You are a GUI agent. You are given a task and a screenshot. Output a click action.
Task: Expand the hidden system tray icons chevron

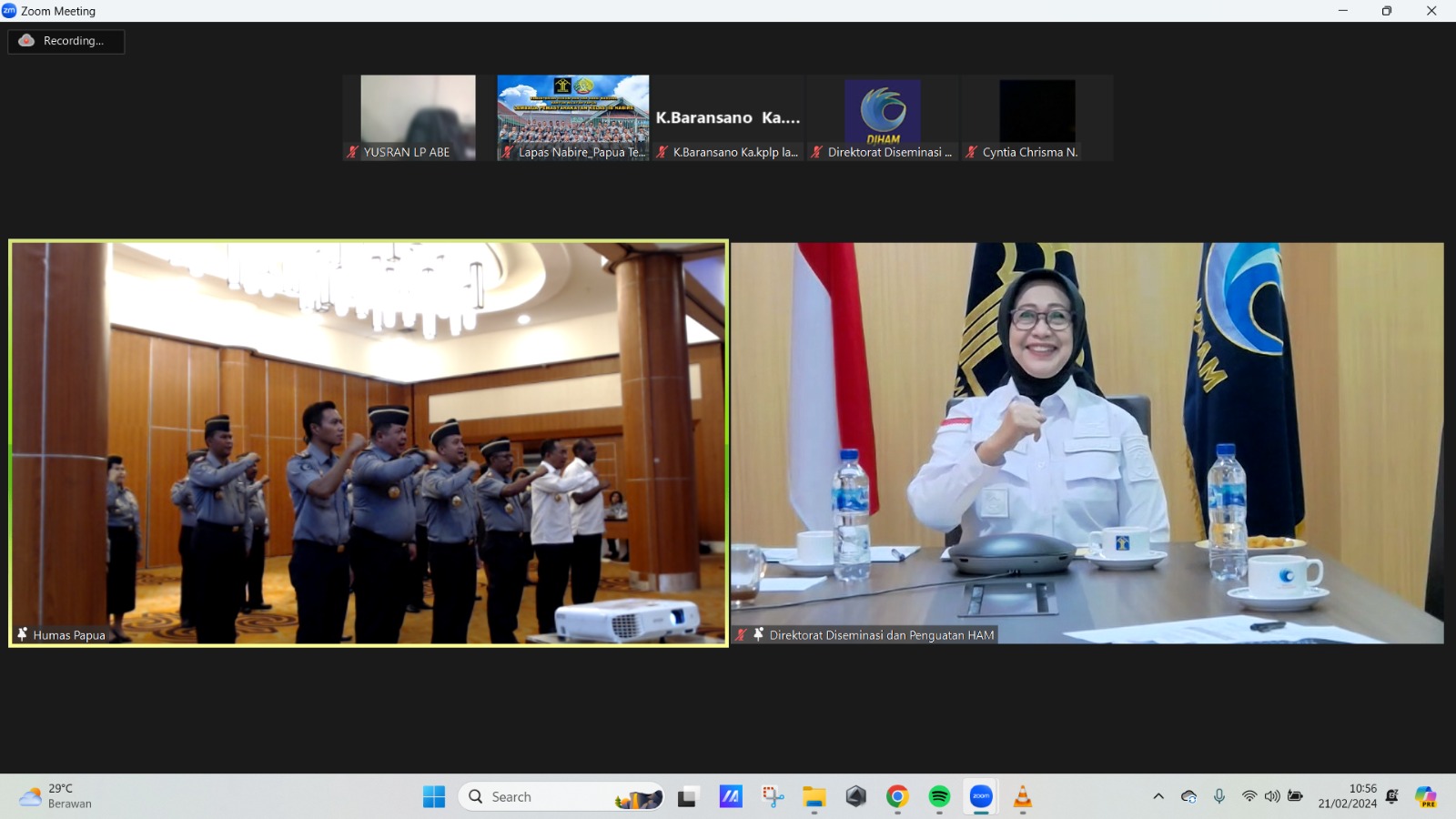[x=1158, y=796]
